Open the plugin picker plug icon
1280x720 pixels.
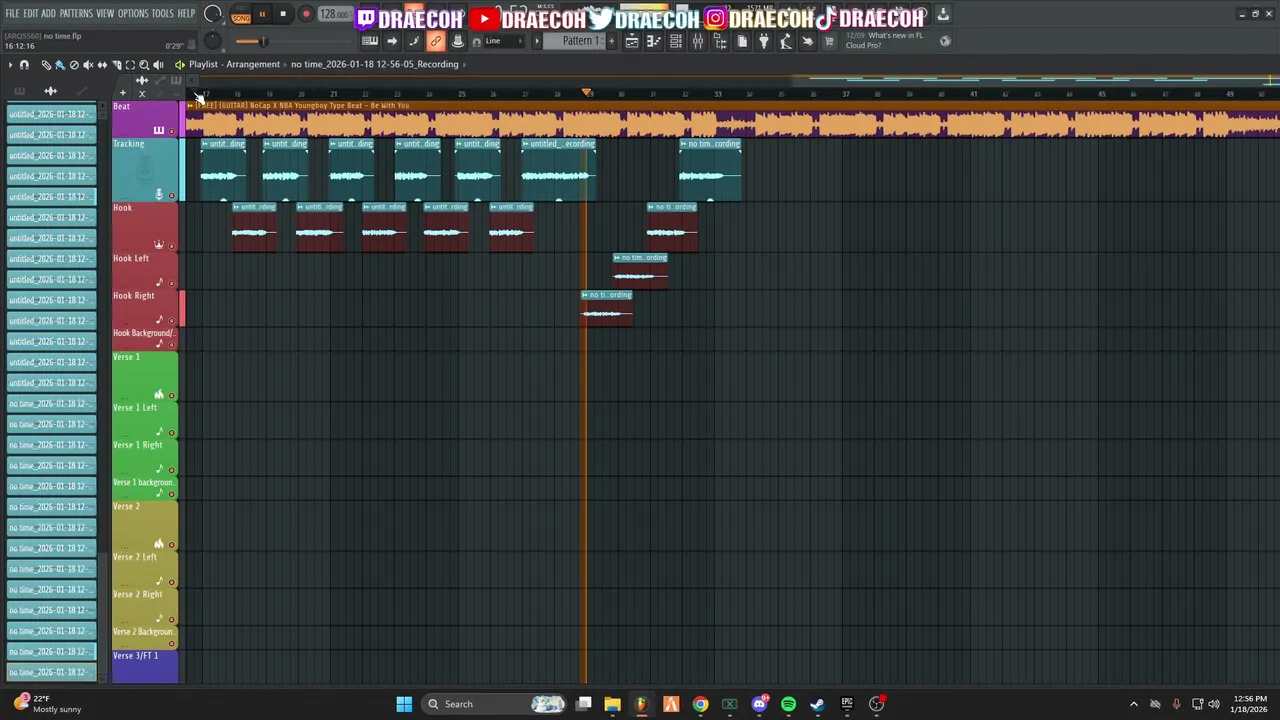764,41
